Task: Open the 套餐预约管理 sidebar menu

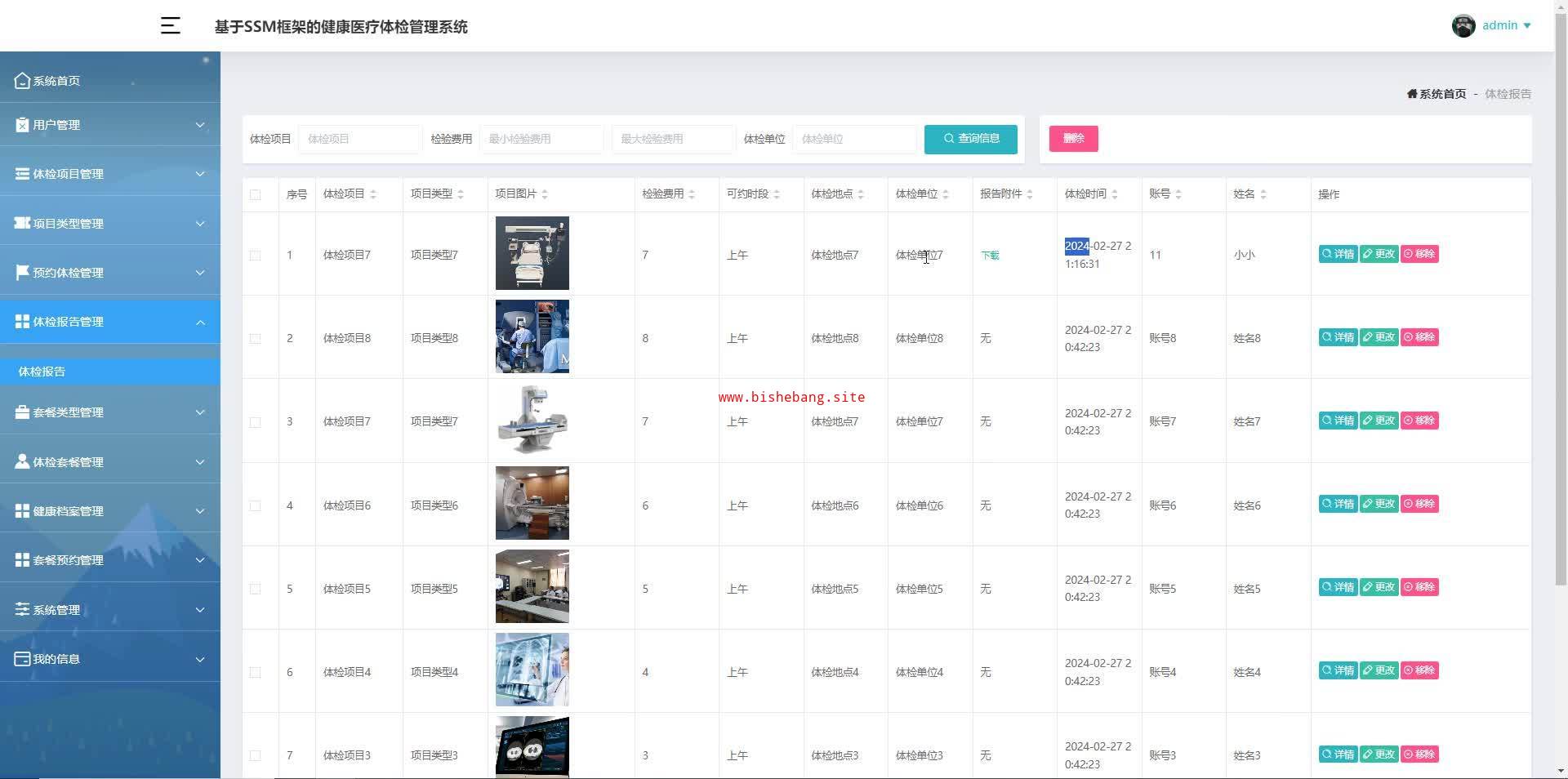Action: pyautogui.click(x=110, y=560)
